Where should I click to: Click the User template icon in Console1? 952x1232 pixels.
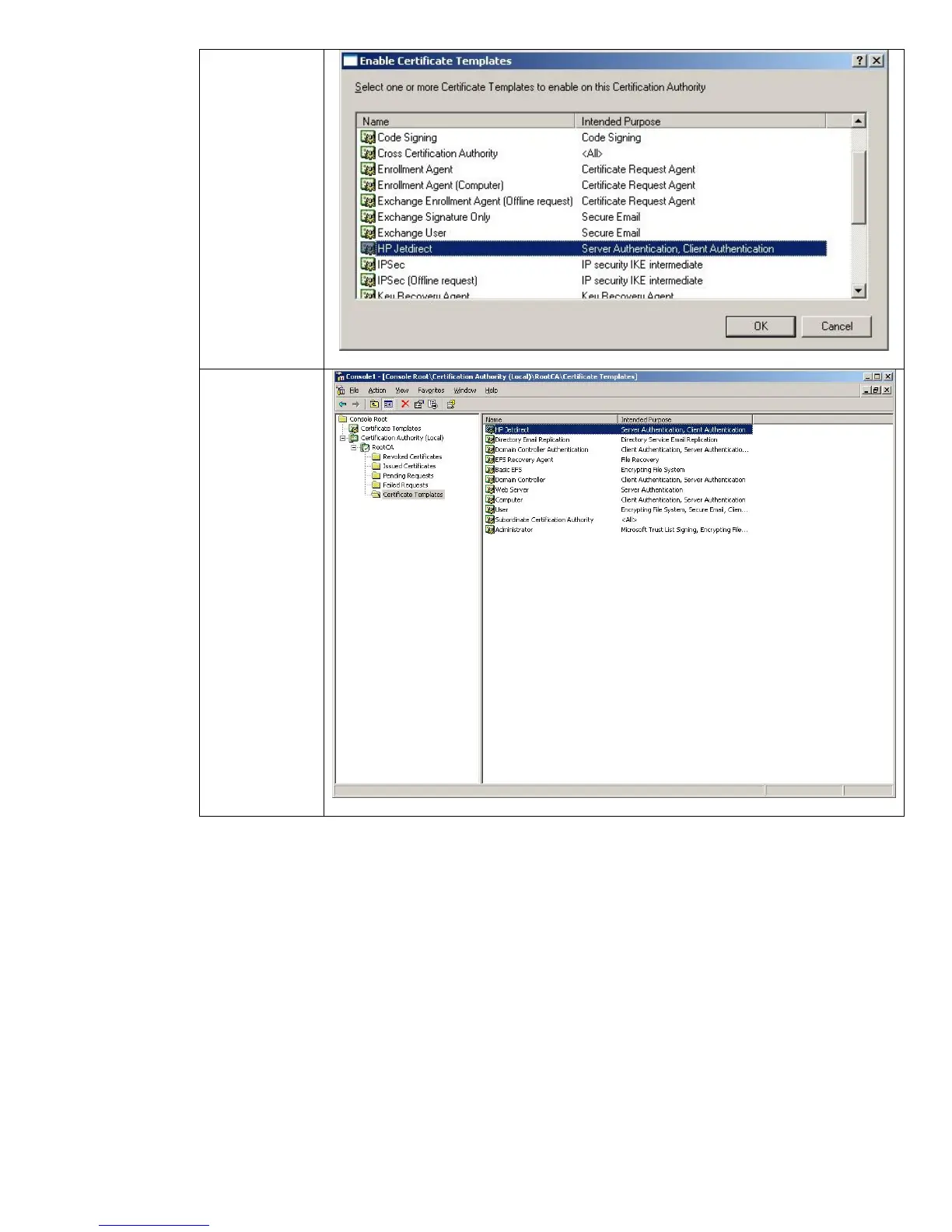pos(490,509)
